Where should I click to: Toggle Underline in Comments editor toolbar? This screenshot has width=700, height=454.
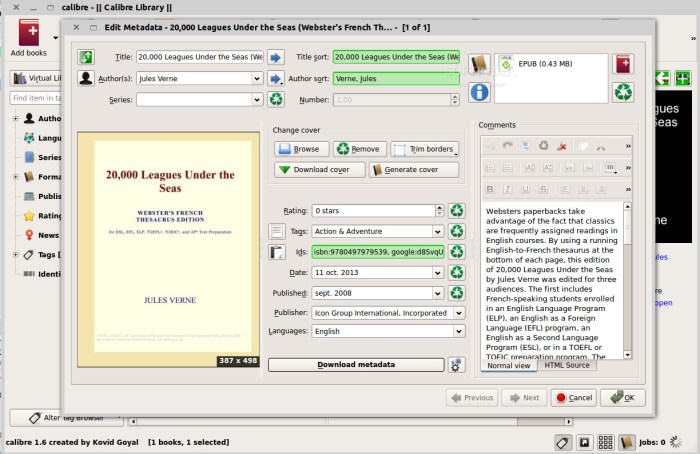525,189
